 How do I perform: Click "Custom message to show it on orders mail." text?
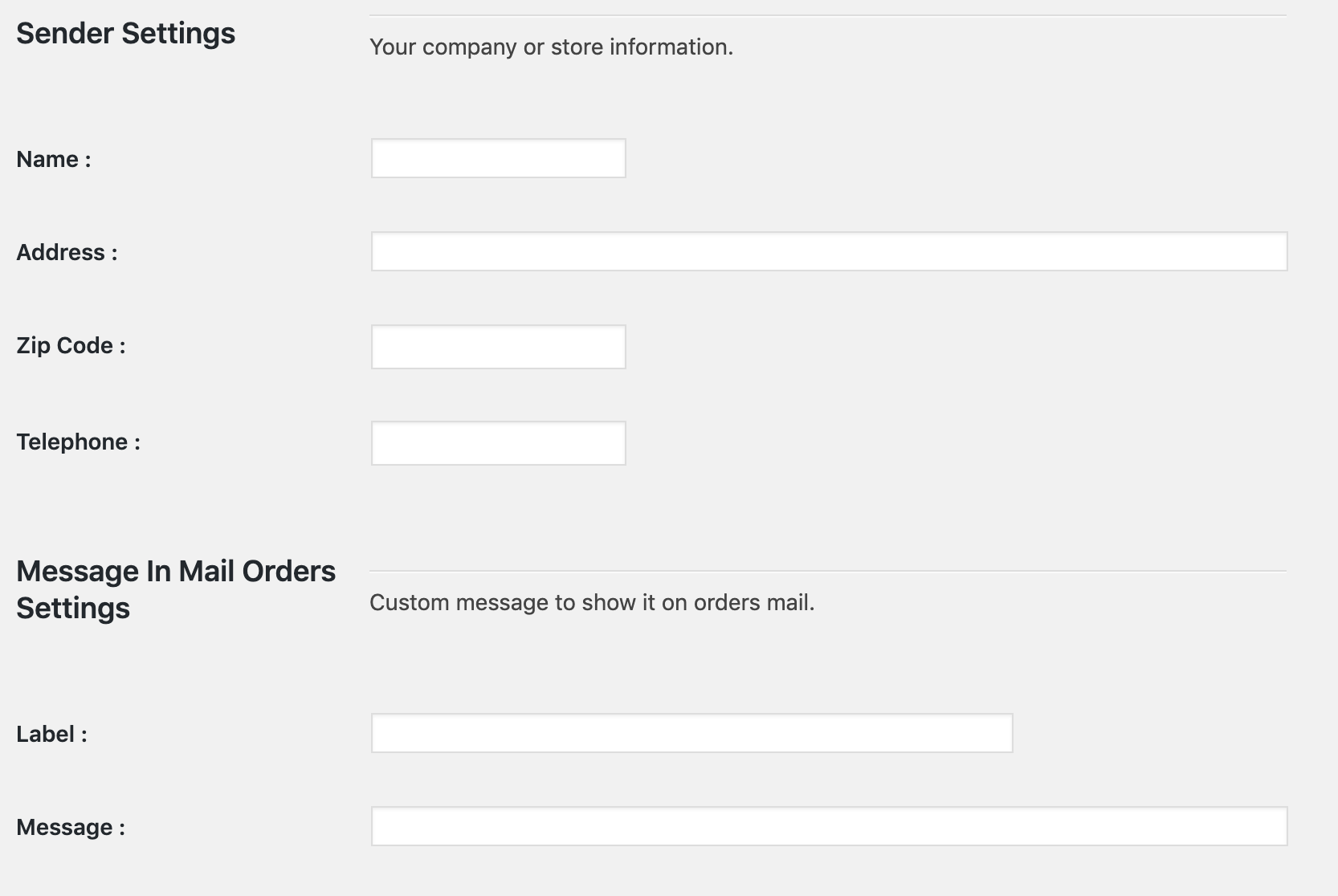(592, 602)
